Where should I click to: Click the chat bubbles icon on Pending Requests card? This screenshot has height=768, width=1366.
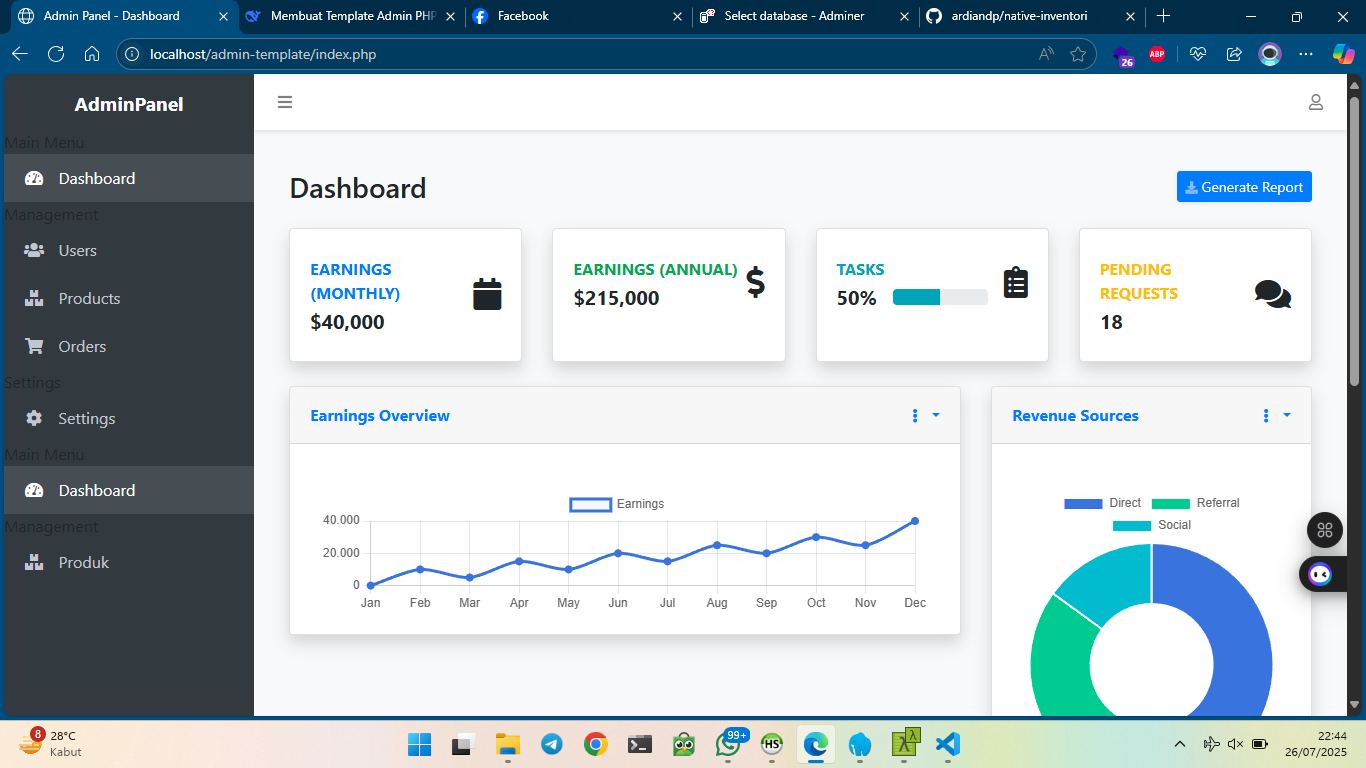1273,295
